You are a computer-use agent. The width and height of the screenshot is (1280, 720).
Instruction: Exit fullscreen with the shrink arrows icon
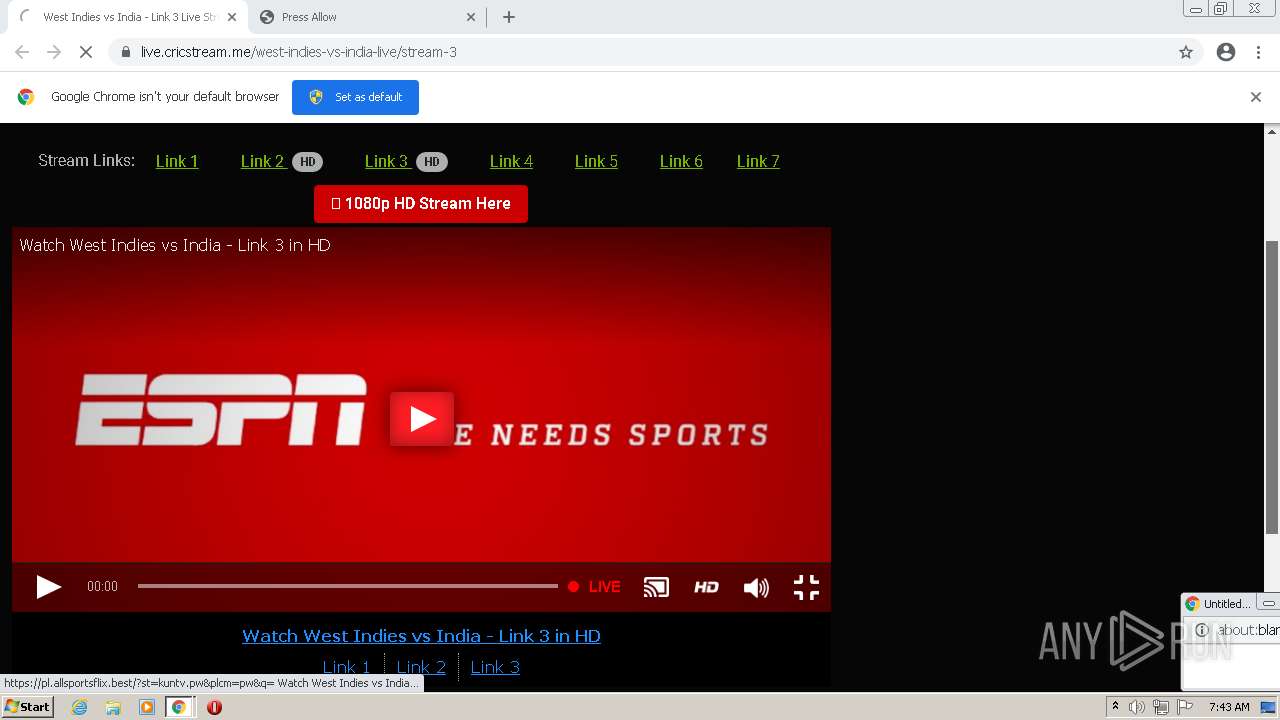coord(806,587)
